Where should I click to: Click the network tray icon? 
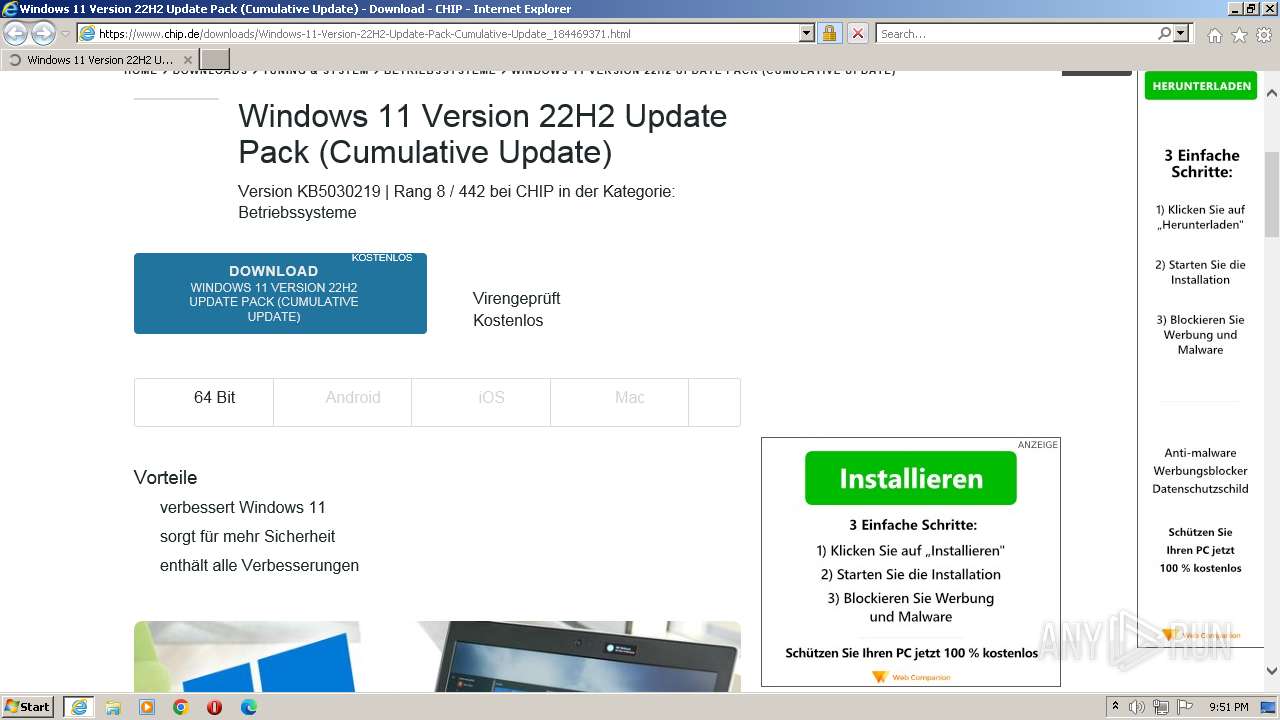click(1161, 707)
